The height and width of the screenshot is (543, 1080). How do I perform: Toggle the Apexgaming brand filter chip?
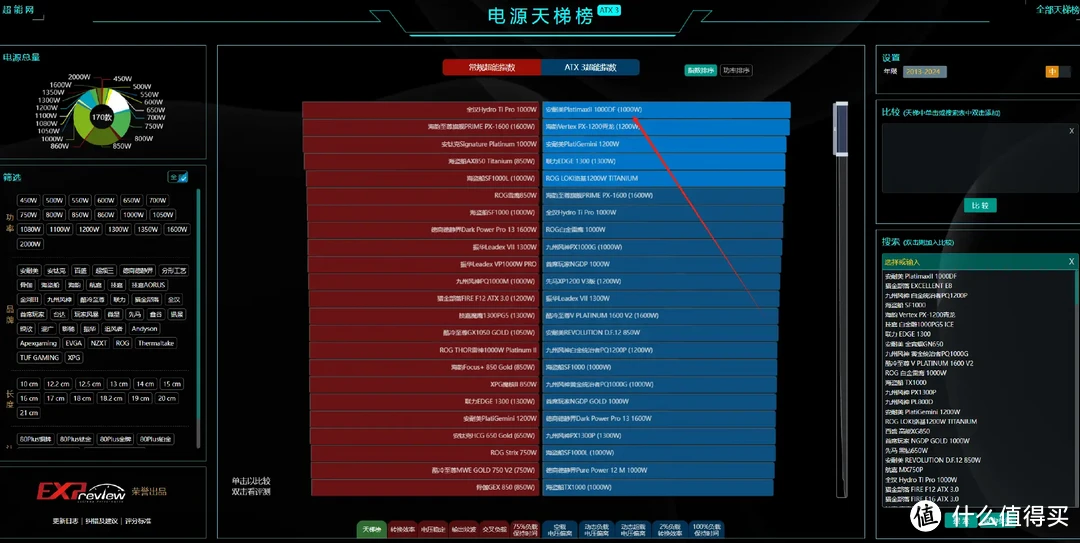pyautogui.click(x=39, y=343)
